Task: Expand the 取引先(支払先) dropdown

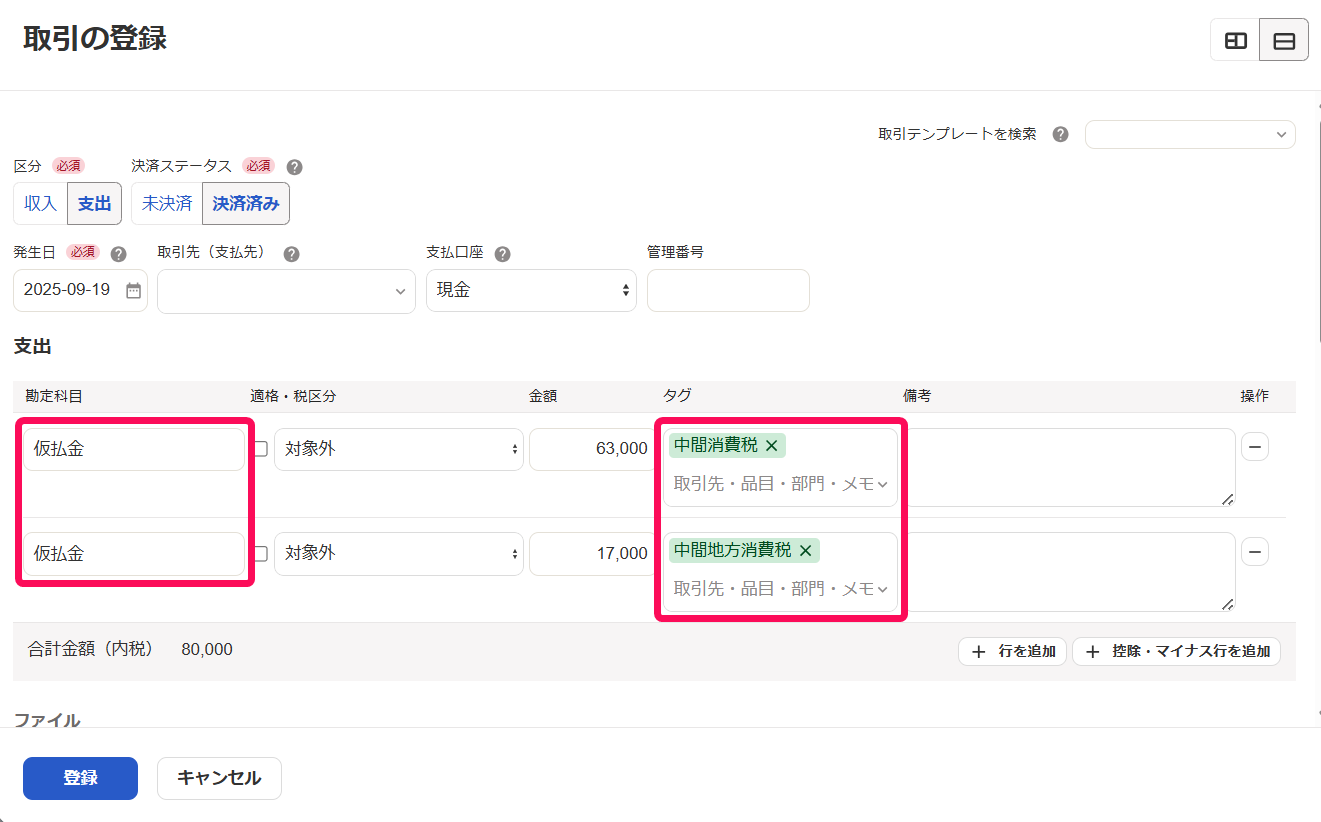Action: point(286,291)
